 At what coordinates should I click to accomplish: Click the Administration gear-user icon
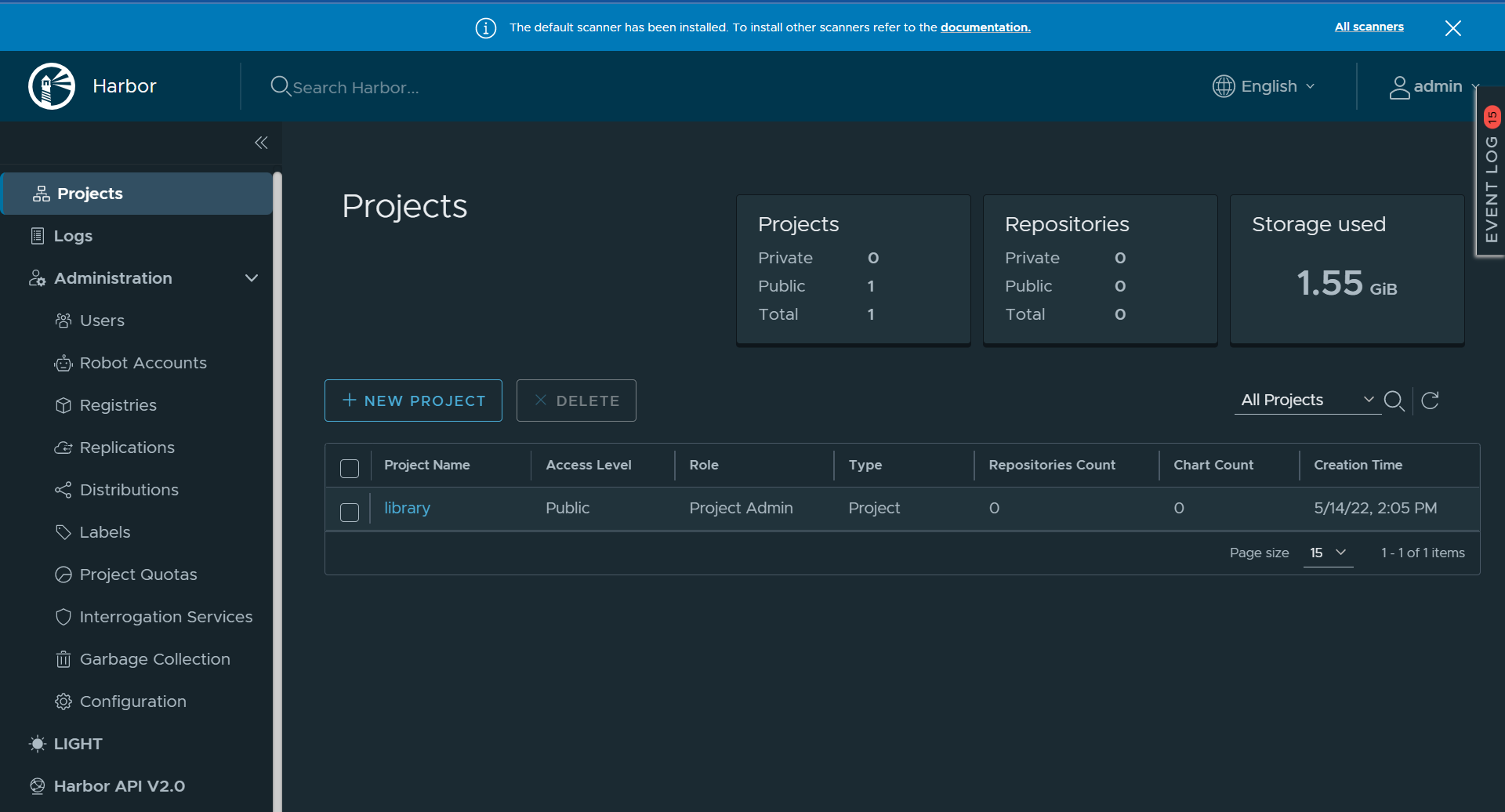(37, 278)
